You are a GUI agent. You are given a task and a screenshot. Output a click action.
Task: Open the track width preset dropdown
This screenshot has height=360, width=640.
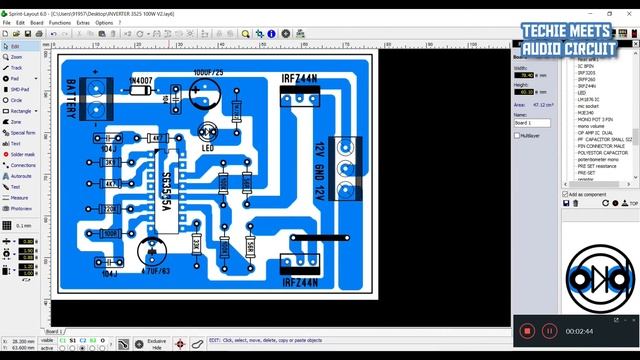[14, 242]
